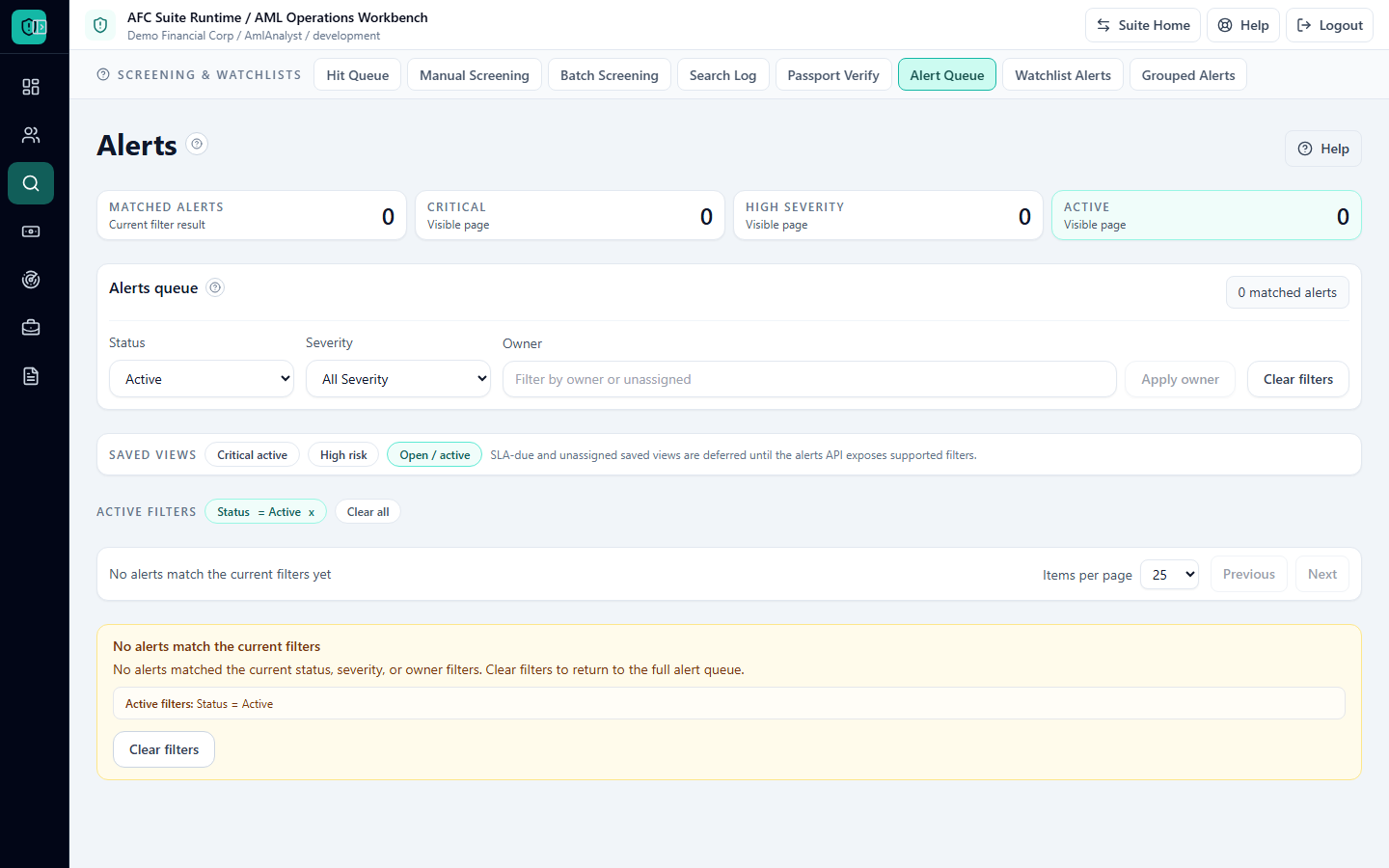Apply the Open / active saved view
Image resolution: width=1389 pixels, height=868 pixels.
click(434, 454)
